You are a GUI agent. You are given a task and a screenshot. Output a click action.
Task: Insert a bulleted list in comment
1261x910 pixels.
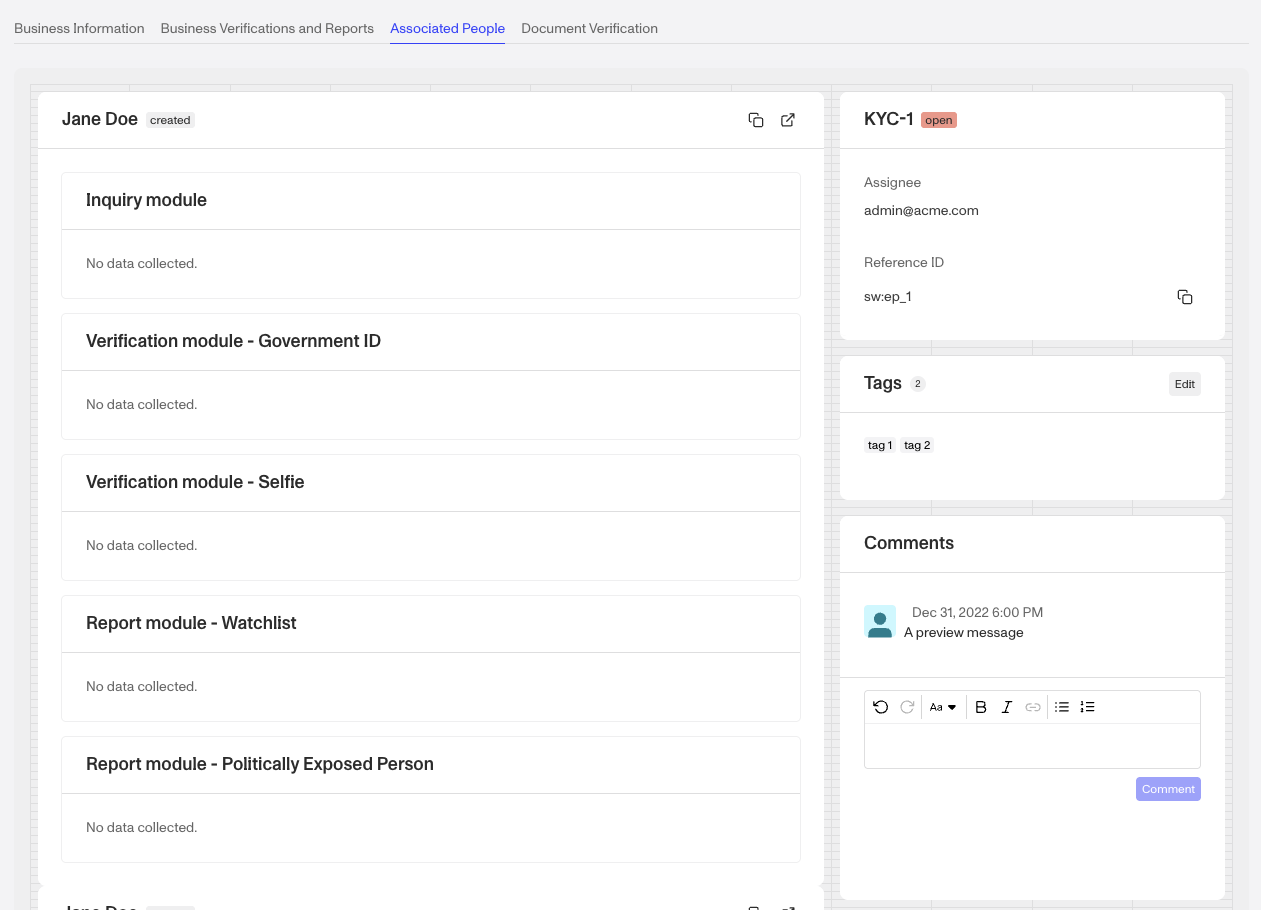coord(1062,707)
